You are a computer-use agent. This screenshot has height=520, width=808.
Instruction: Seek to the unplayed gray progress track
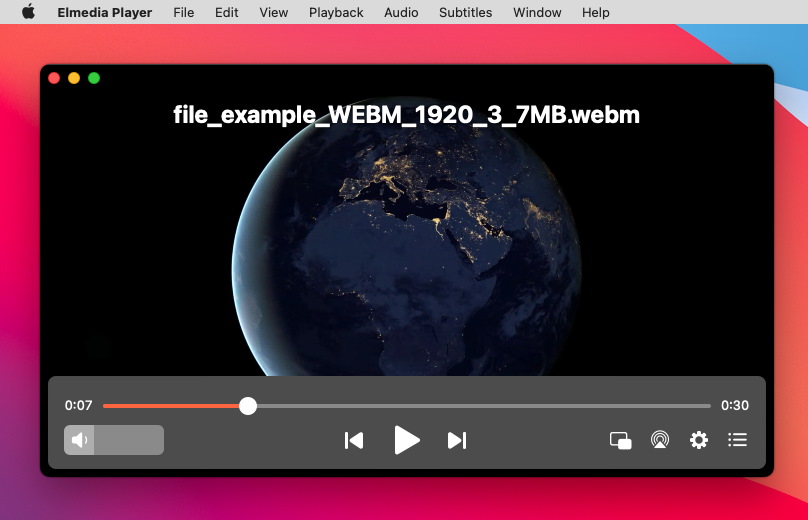coord(483,406)
